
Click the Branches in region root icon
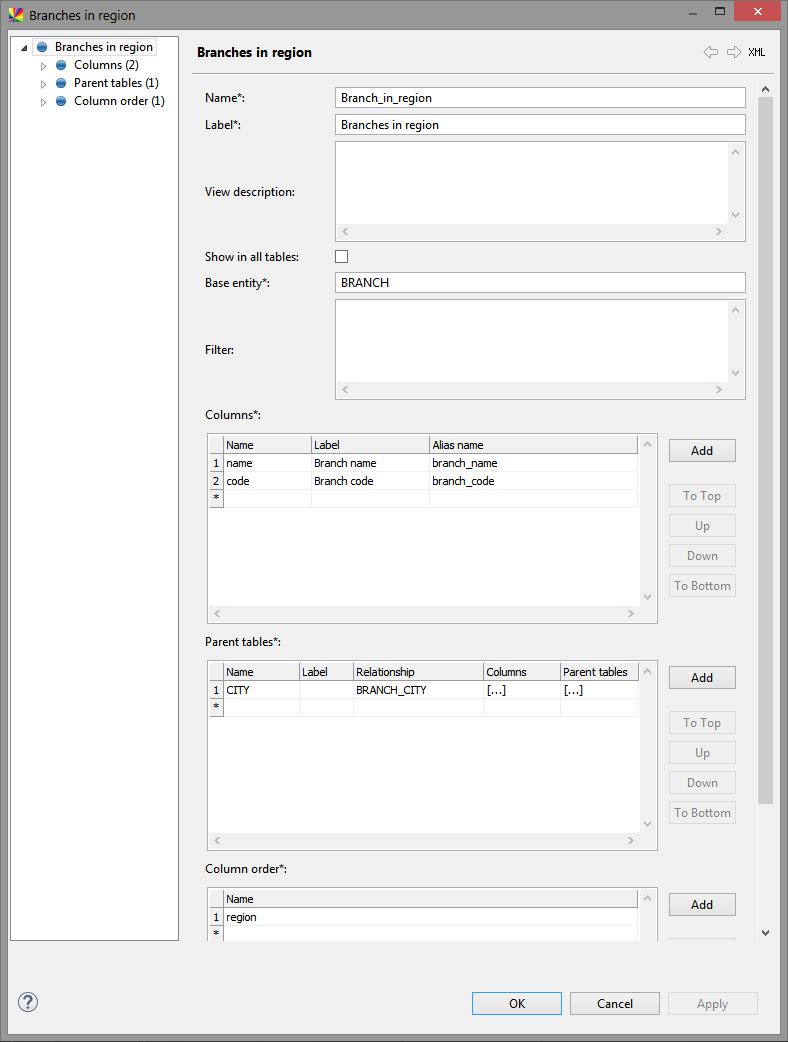click(42, 47)
